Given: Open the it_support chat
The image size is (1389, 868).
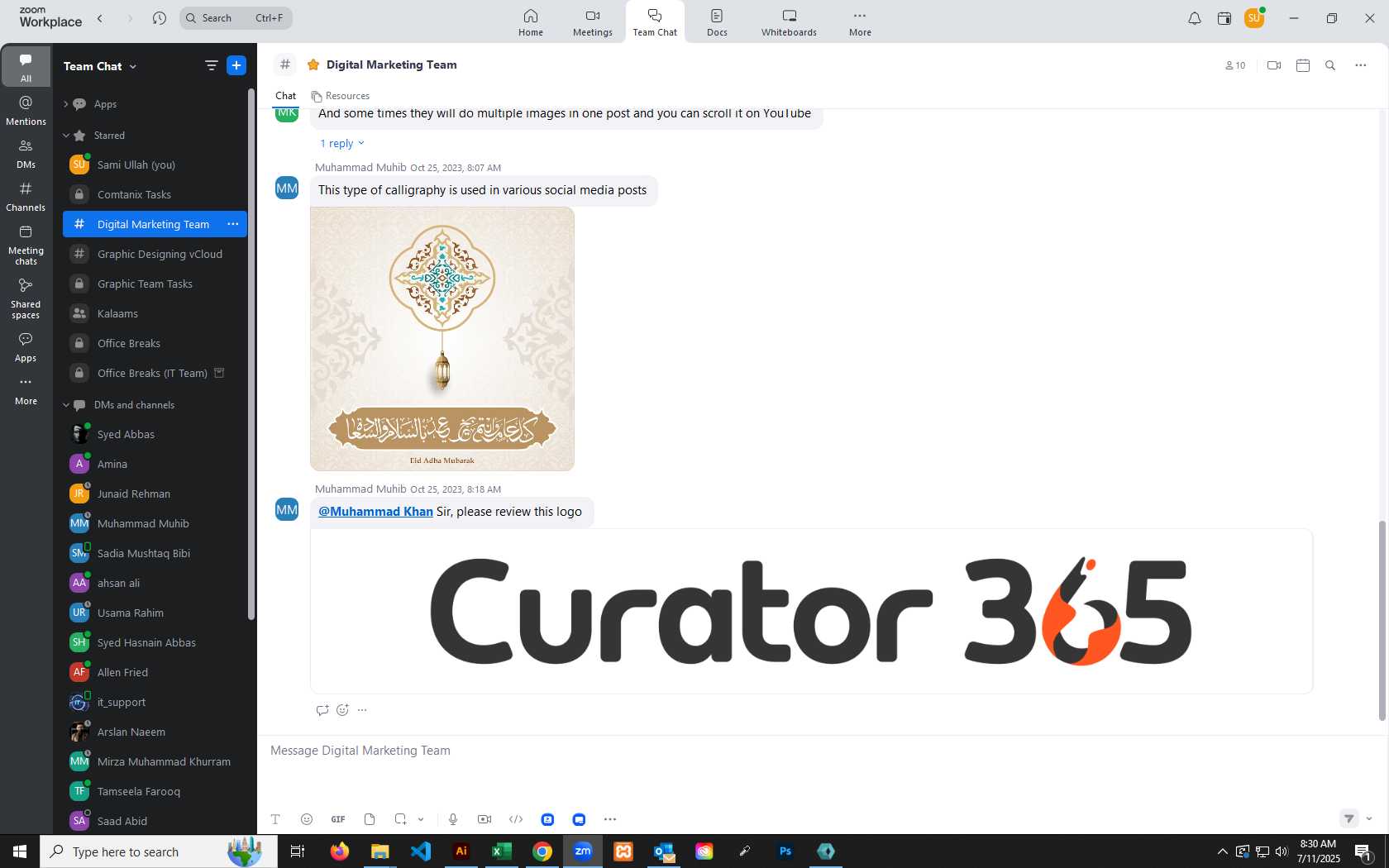Looking at the screenshot, I should click(x=155, y=702).
